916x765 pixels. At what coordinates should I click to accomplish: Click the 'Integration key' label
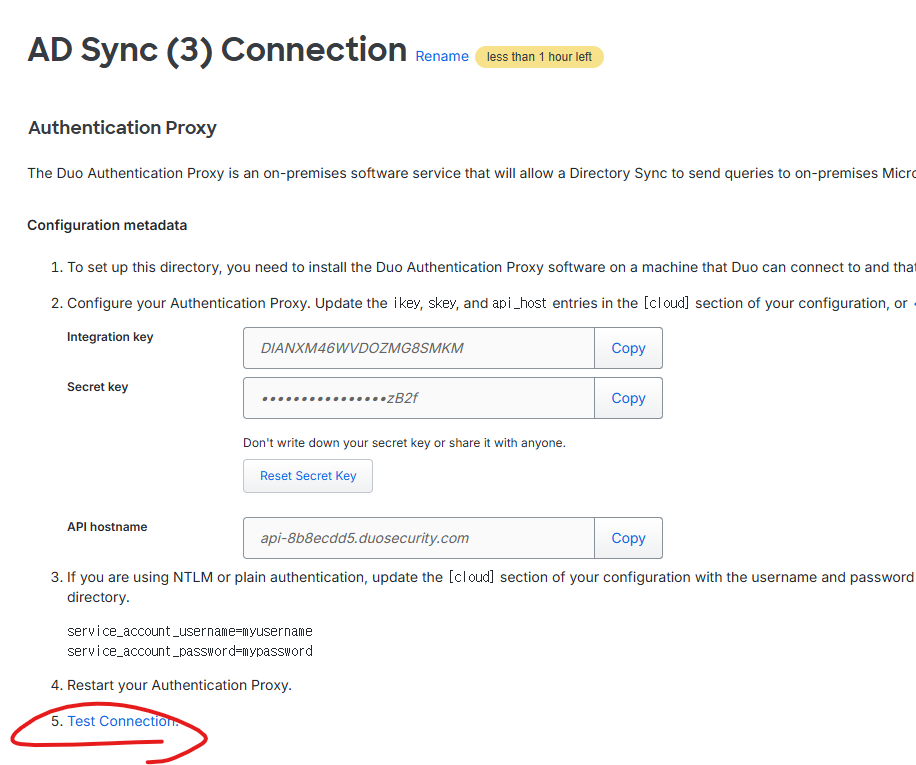tap(110, 337)
